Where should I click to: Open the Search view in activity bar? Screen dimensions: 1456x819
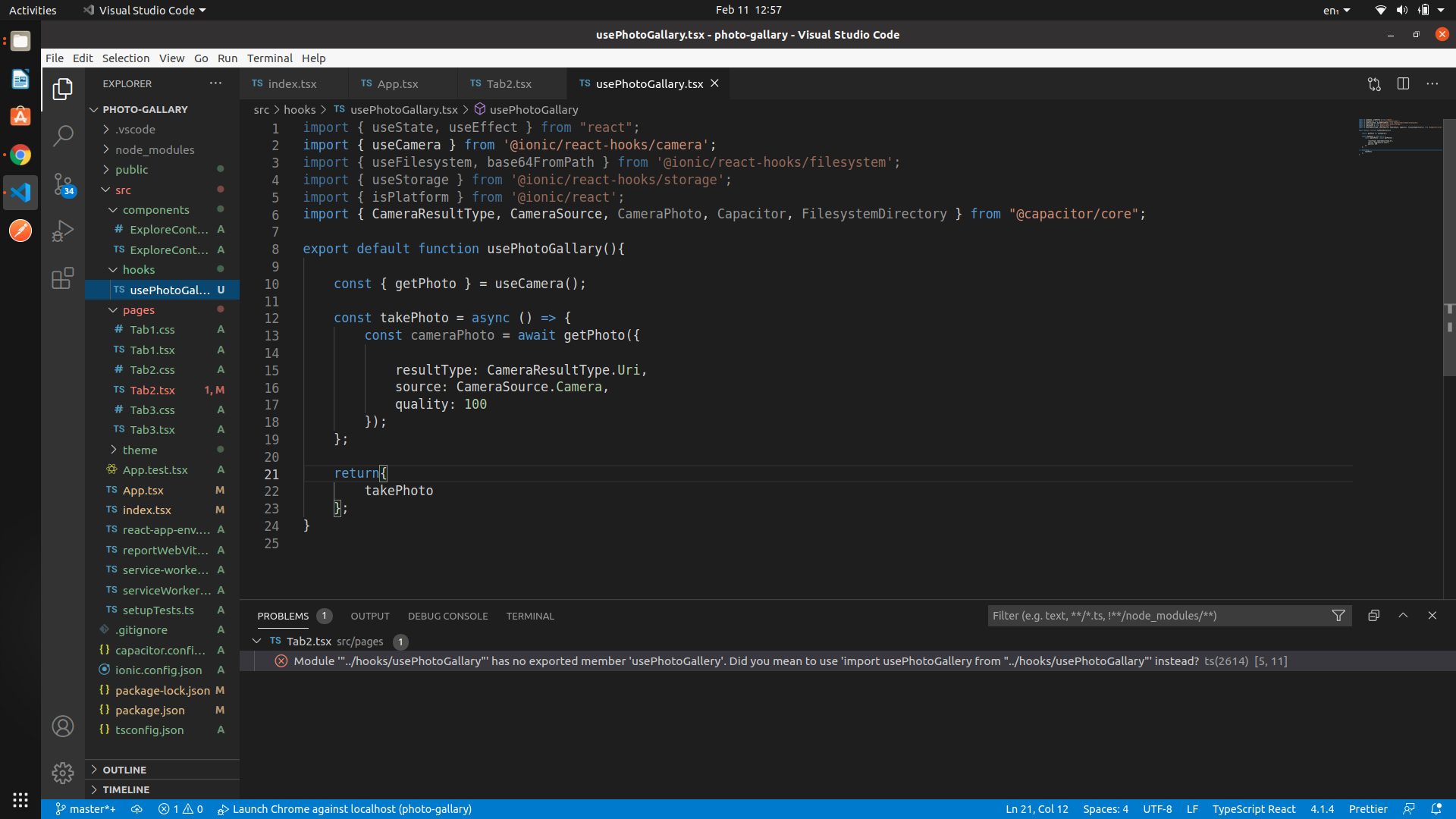click(63, 136)
